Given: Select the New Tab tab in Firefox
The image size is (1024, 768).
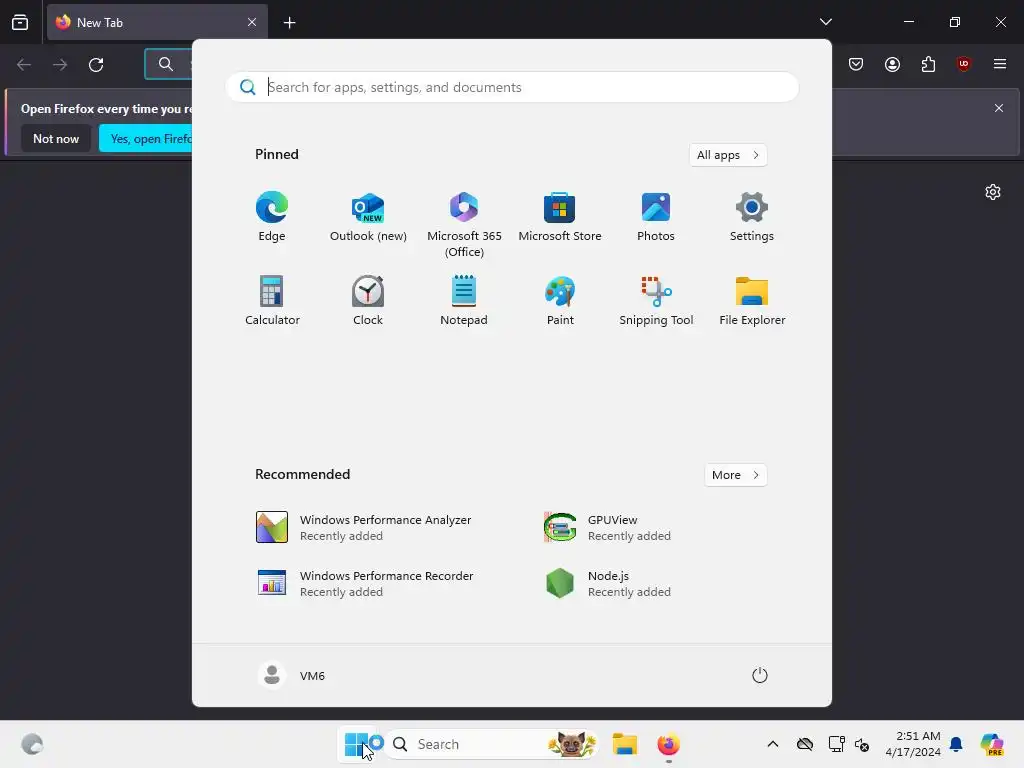Looking at the screenshot, I should (157, 22).
